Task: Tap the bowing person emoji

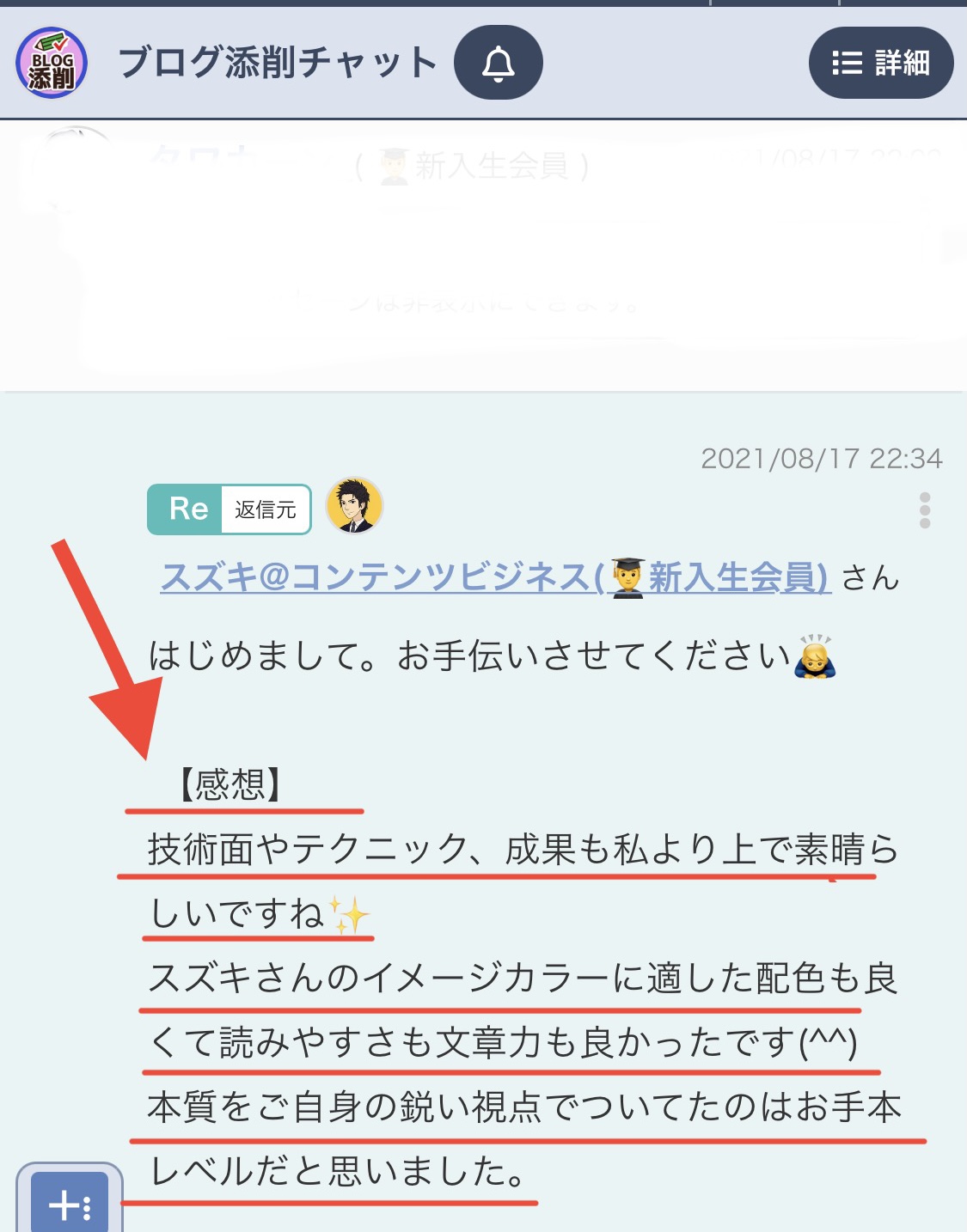Action: click(816, 657)
